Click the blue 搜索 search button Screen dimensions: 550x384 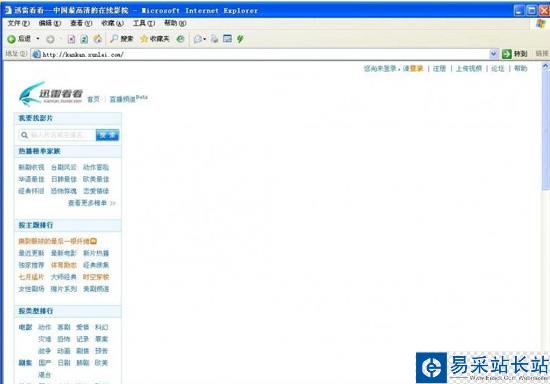(107, 135)
